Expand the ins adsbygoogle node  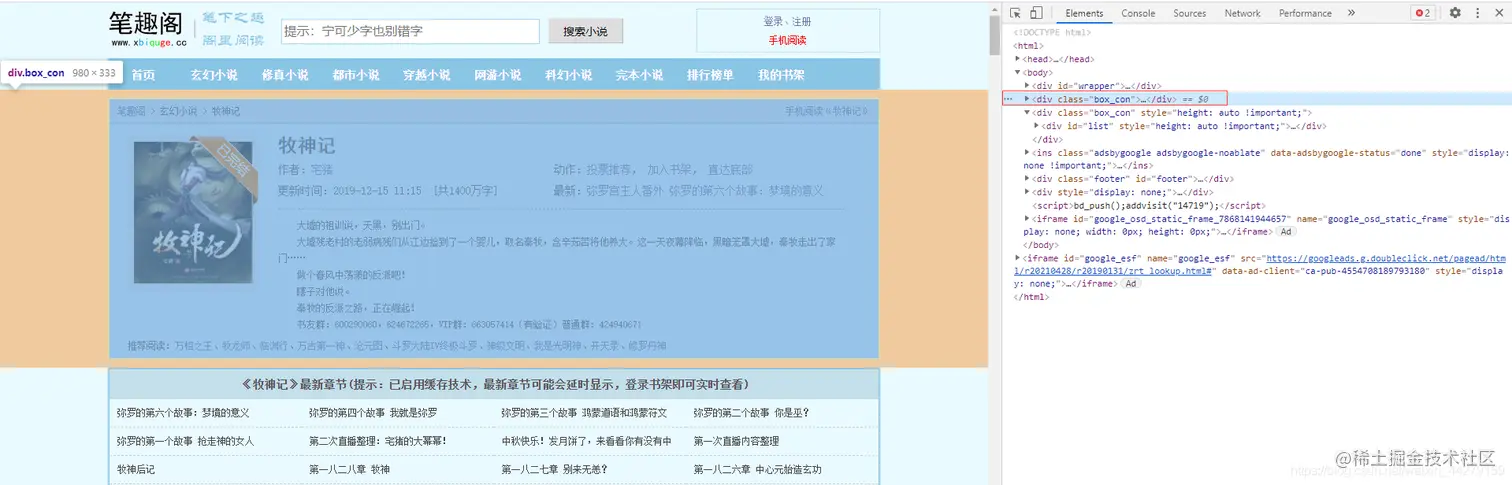pos(1027,153)
